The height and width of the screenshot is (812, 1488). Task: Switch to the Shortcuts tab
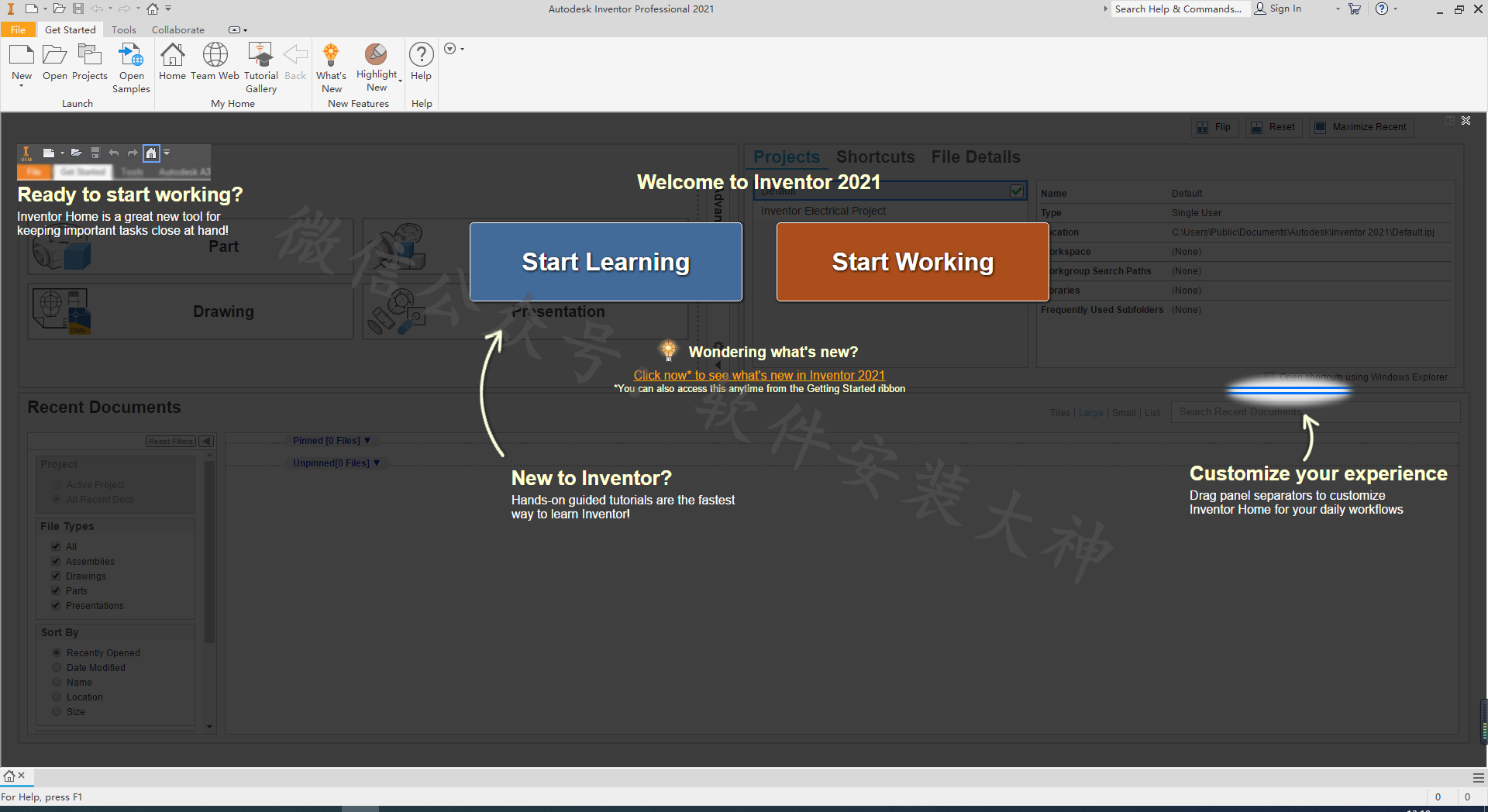(876, 157)
